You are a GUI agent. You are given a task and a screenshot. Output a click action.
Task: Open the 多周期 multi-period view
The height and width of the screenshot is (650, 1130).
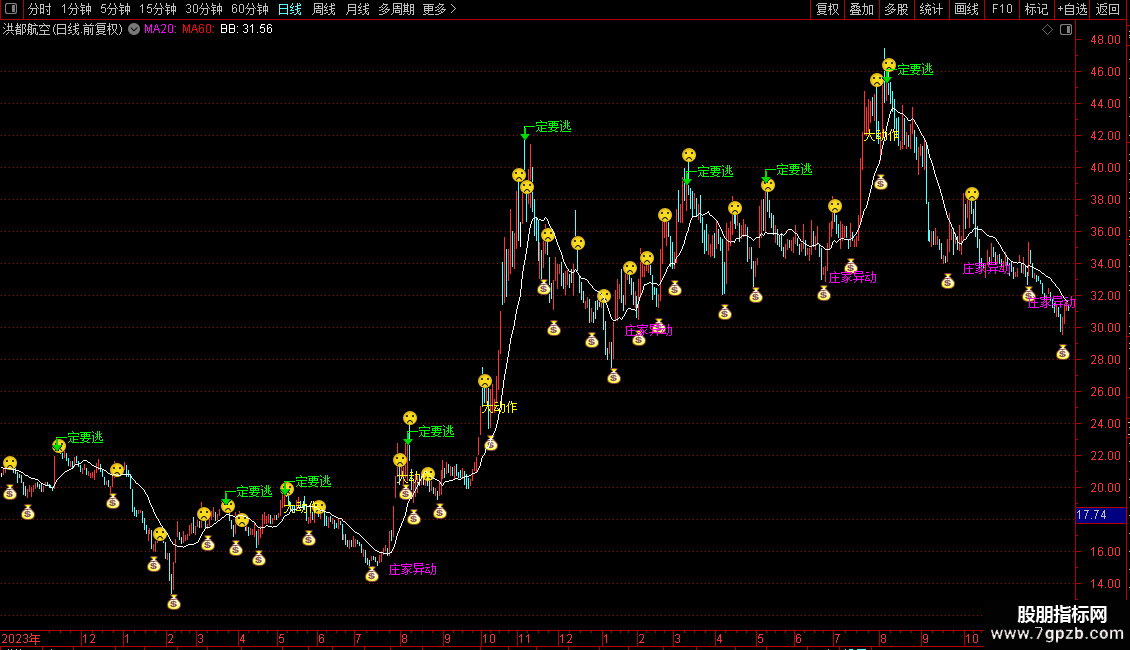396,9
